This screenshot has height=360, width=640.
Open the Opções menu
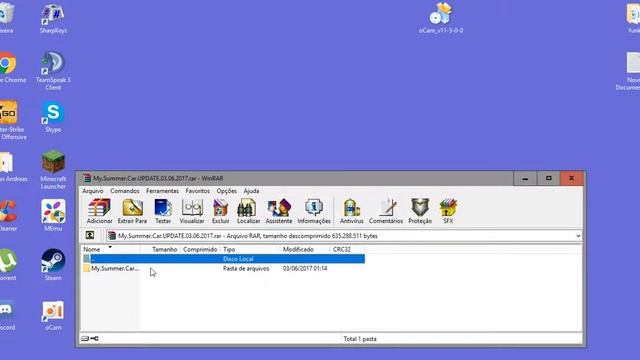(227, 191)
